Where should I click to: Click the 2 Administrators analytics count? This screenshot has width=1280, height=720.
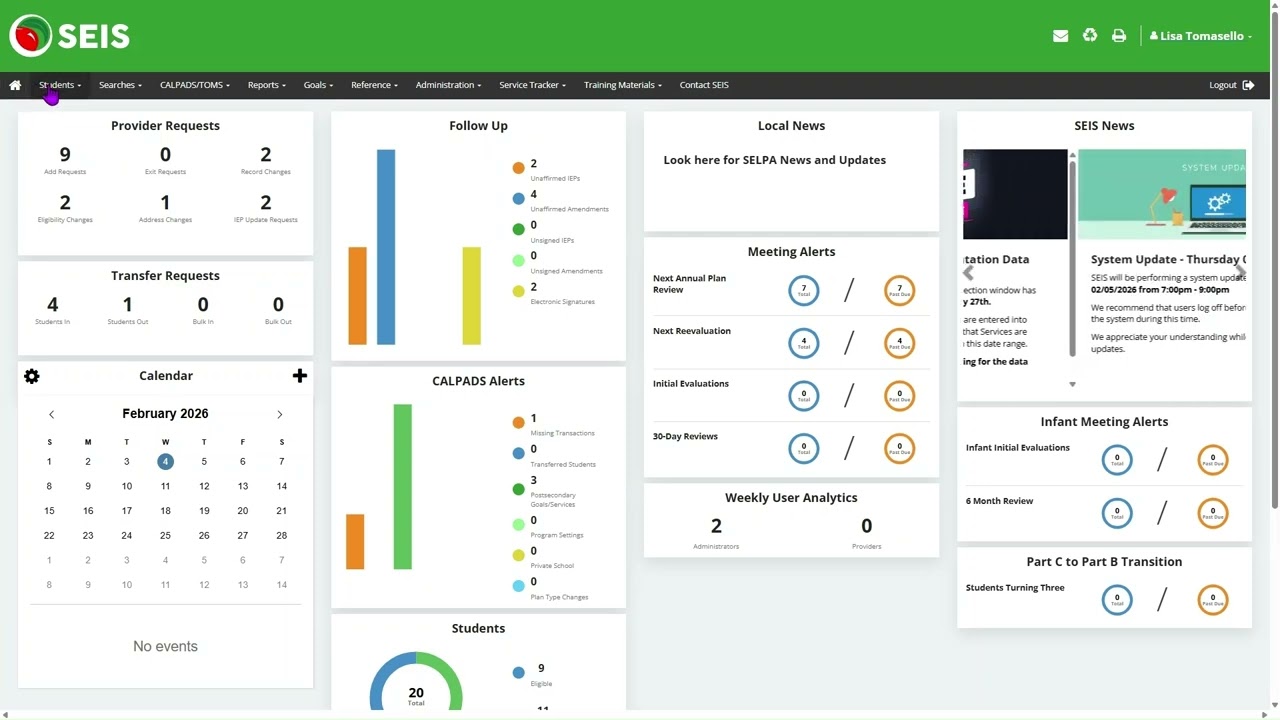point(716,526)
